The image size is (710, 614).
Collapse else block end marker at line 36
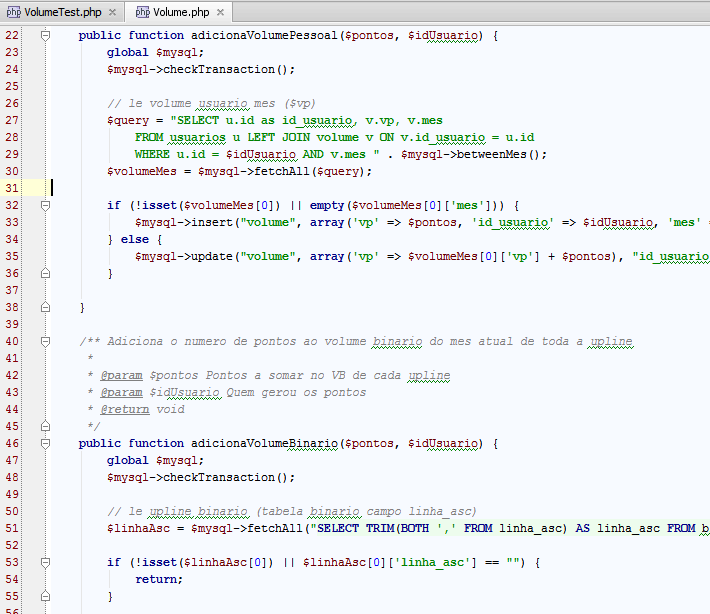click(x=45, y=273)
